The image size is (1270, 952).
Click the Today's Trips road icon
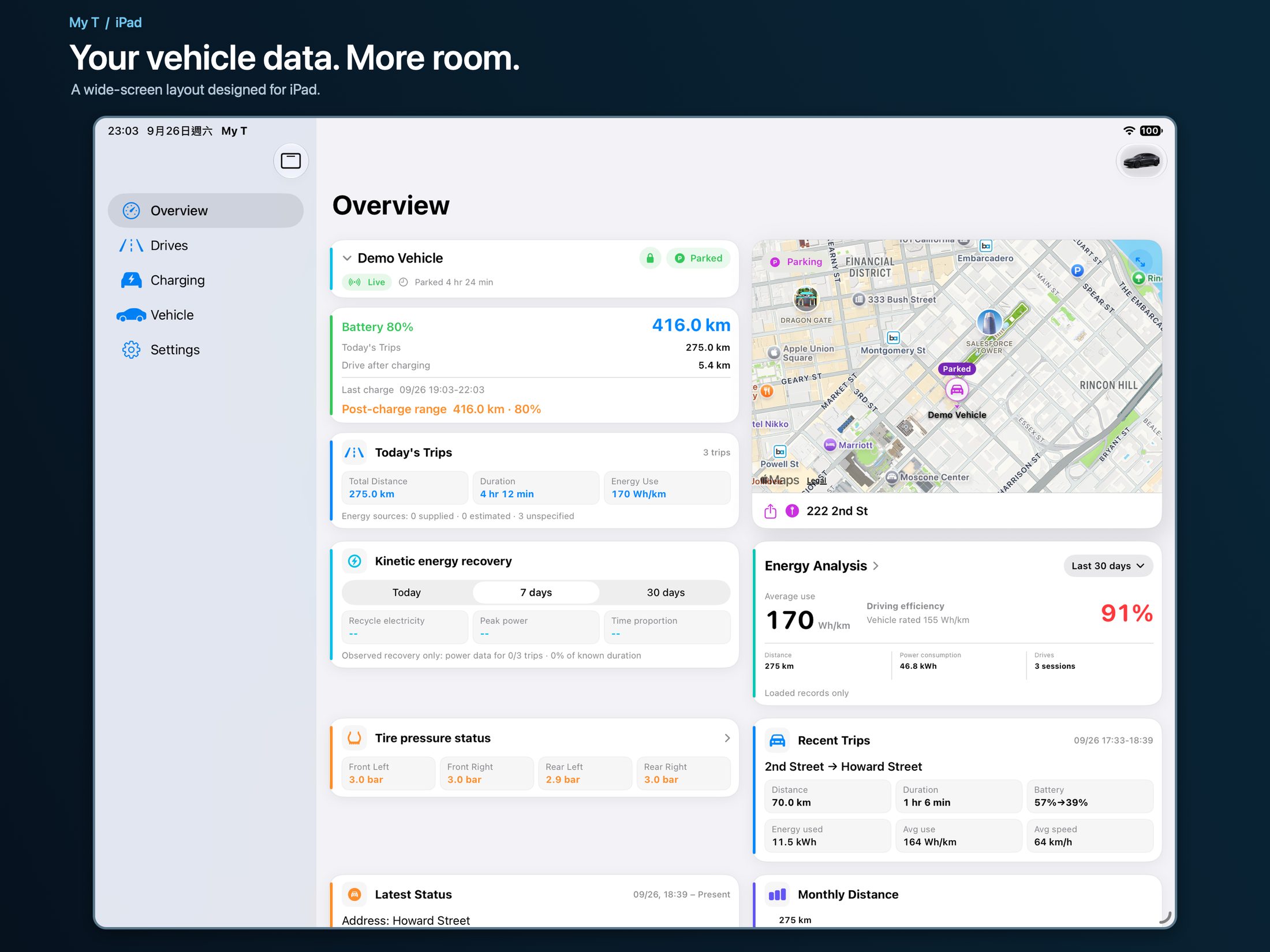tap(354, 453)
